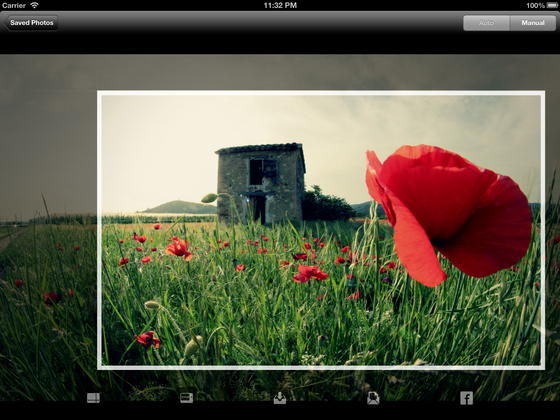Tap the second bottom toolbar icon with horizontal bars
The height and width of the screenshot is (420, 560).
coord(186,398)
